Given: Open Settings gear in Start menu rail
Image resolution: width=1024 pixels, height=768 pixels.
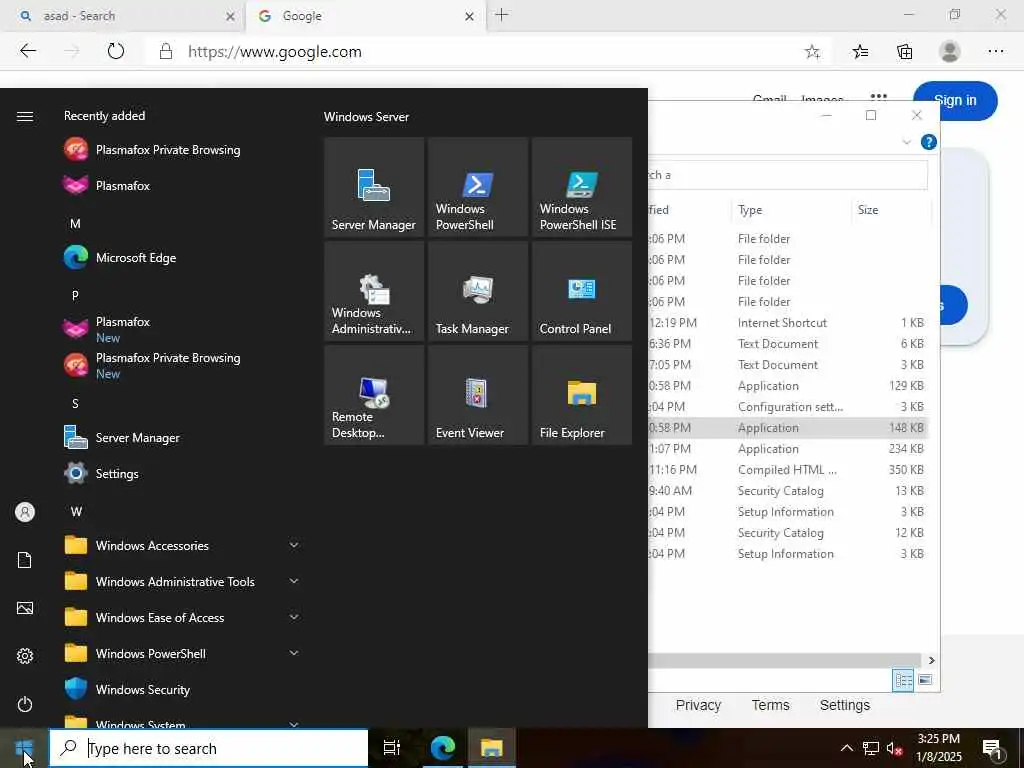Looking at the screenshot, I should [25, 656].
